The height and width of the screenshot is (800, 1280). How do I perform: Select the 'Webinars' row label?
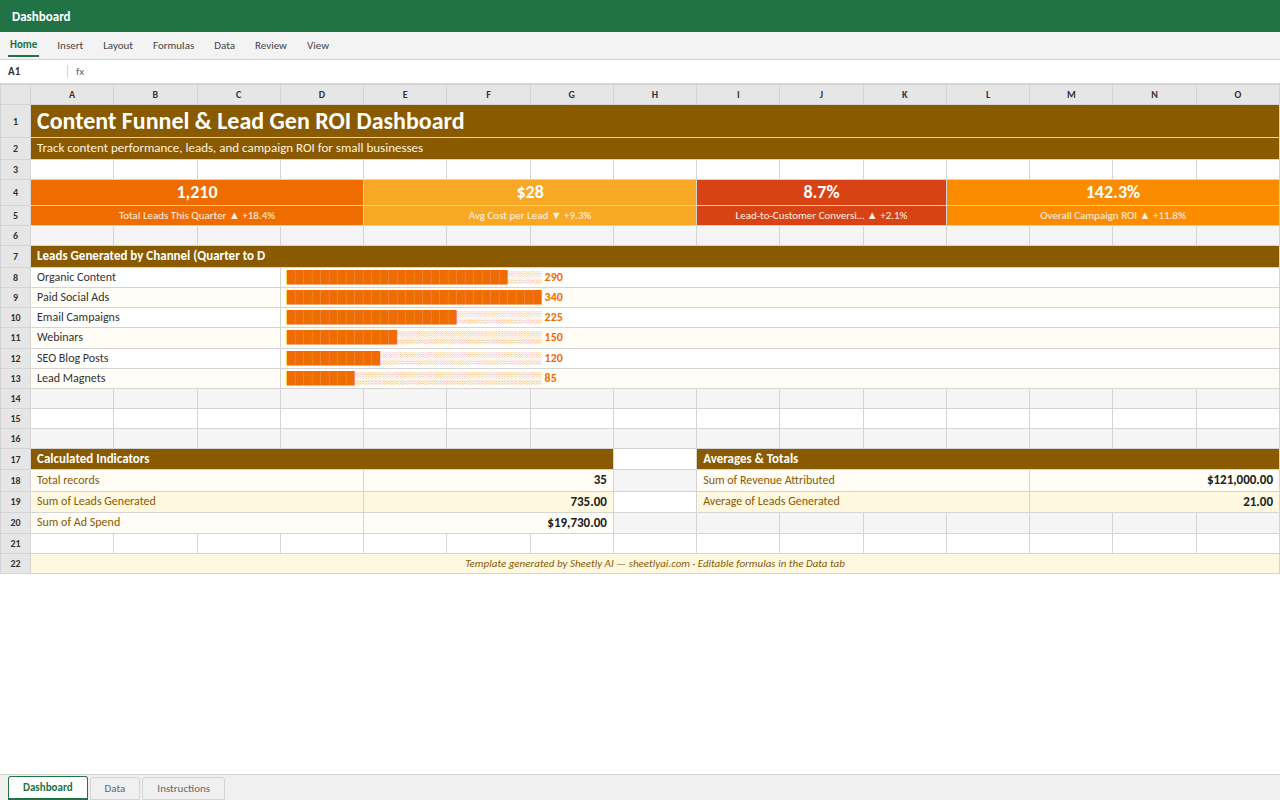tap(156, 337)
